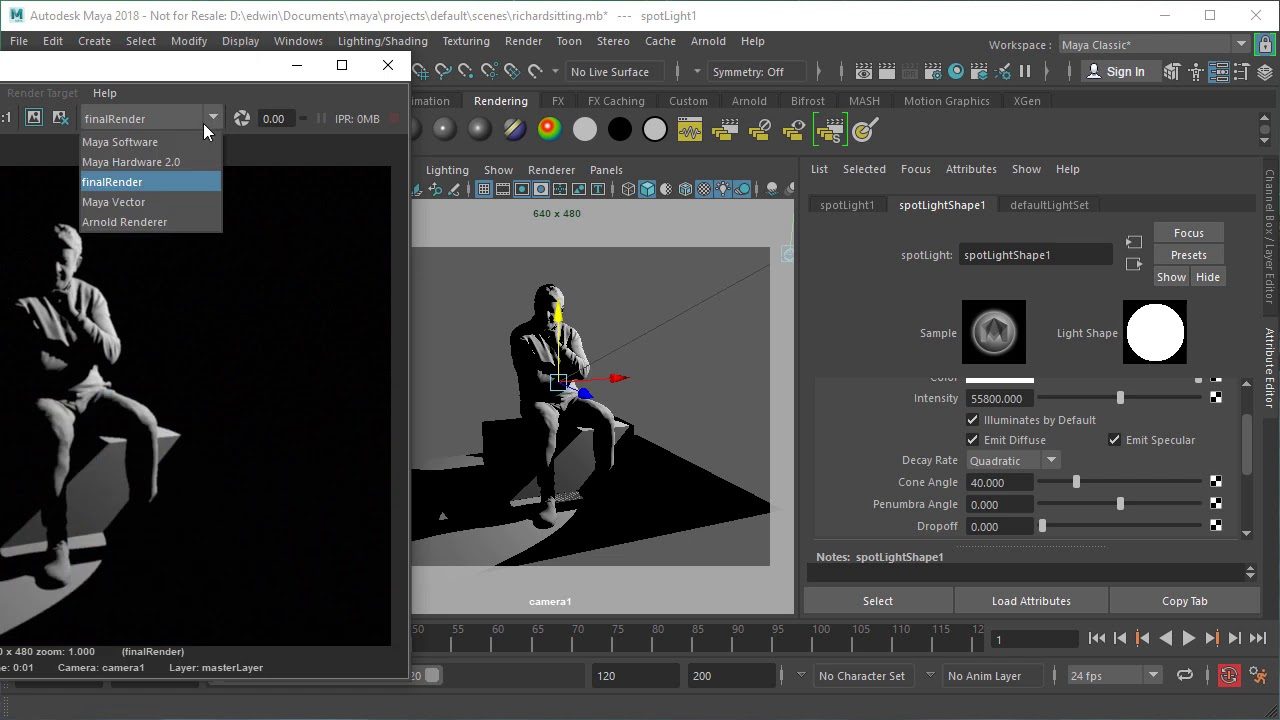Uncheck Illuminates by Default
This screenshot has height=720, width=1280.
972,419
